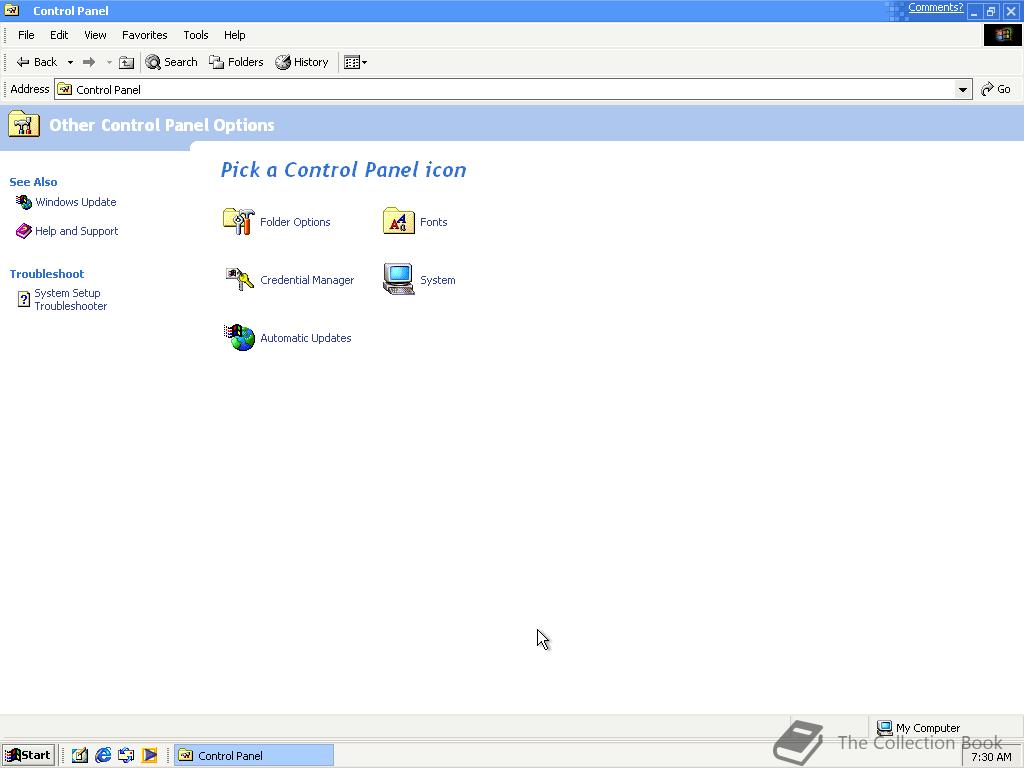Open the System computer icon

(398, 279)
